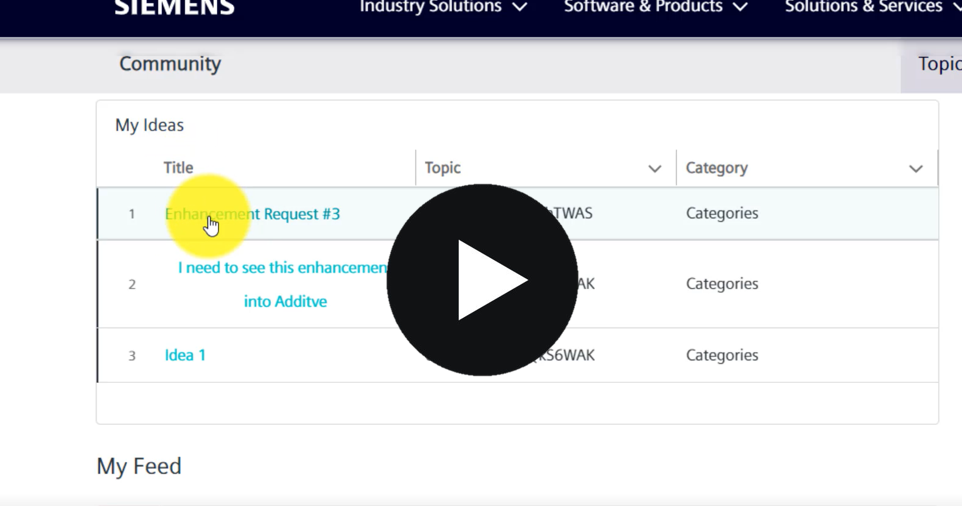Play the video with the center play button
This screenshot has height=506, width=962.
coord(482,280)
